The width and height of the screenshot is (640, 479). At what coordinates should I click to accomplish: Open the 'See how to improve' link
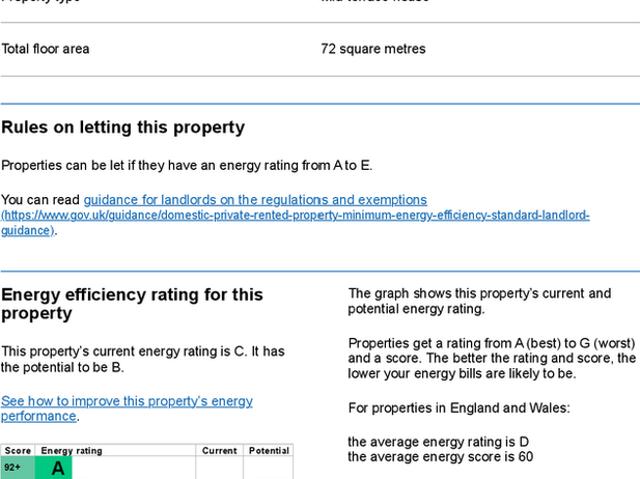tap(127, 401)
